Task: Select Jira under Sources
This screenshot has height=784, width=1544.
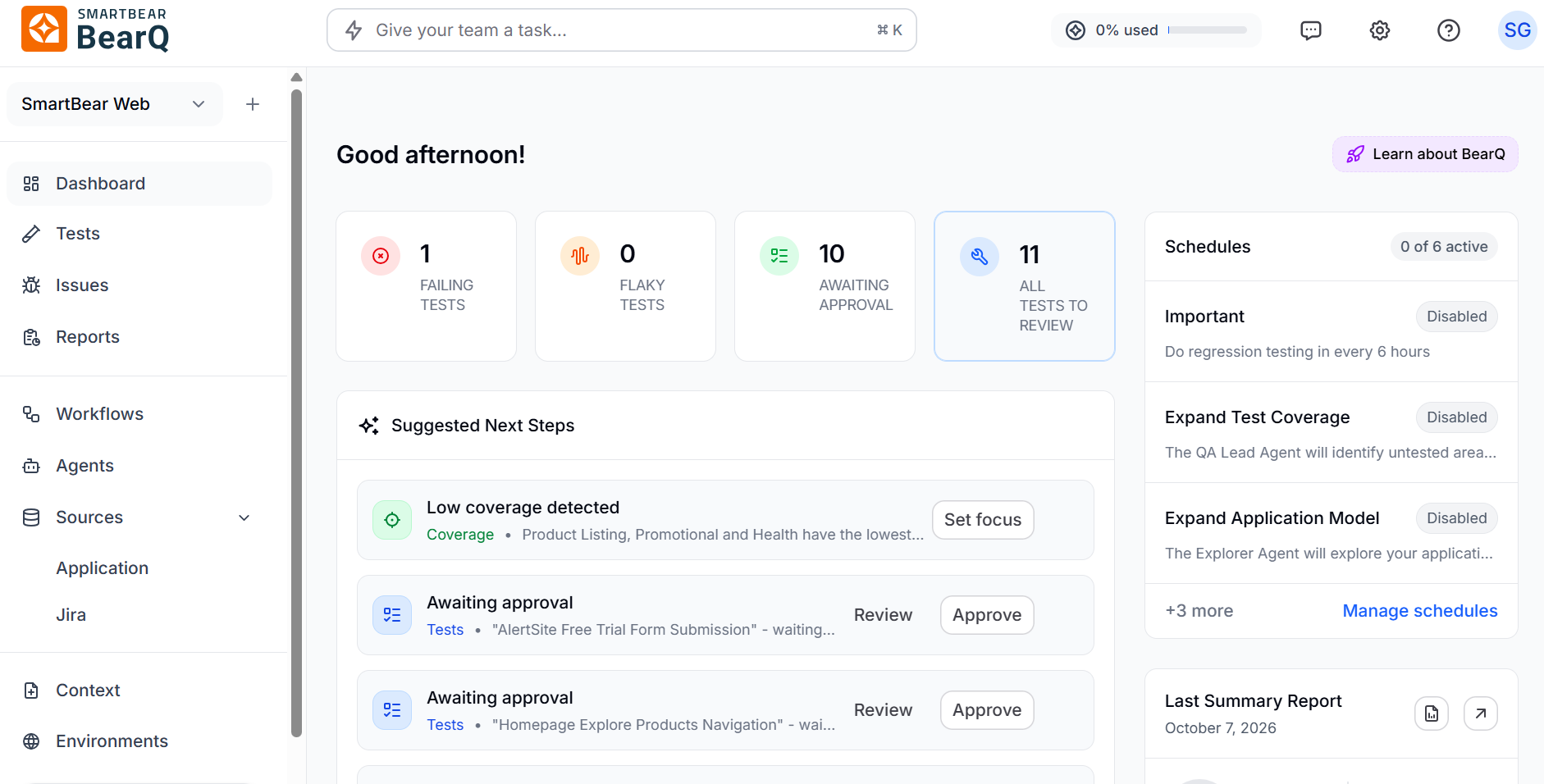Action: (71, 615)
